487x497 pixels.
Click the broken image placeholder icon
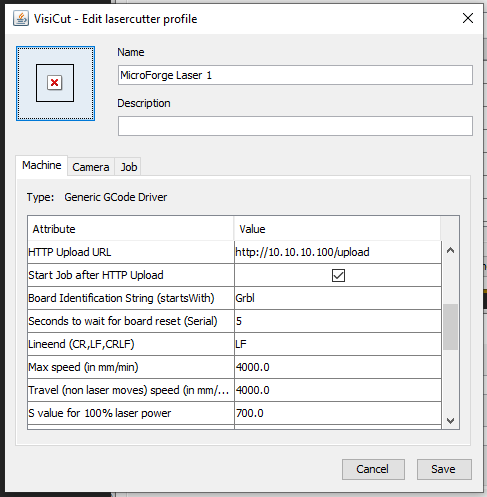(x=55, y=83)
